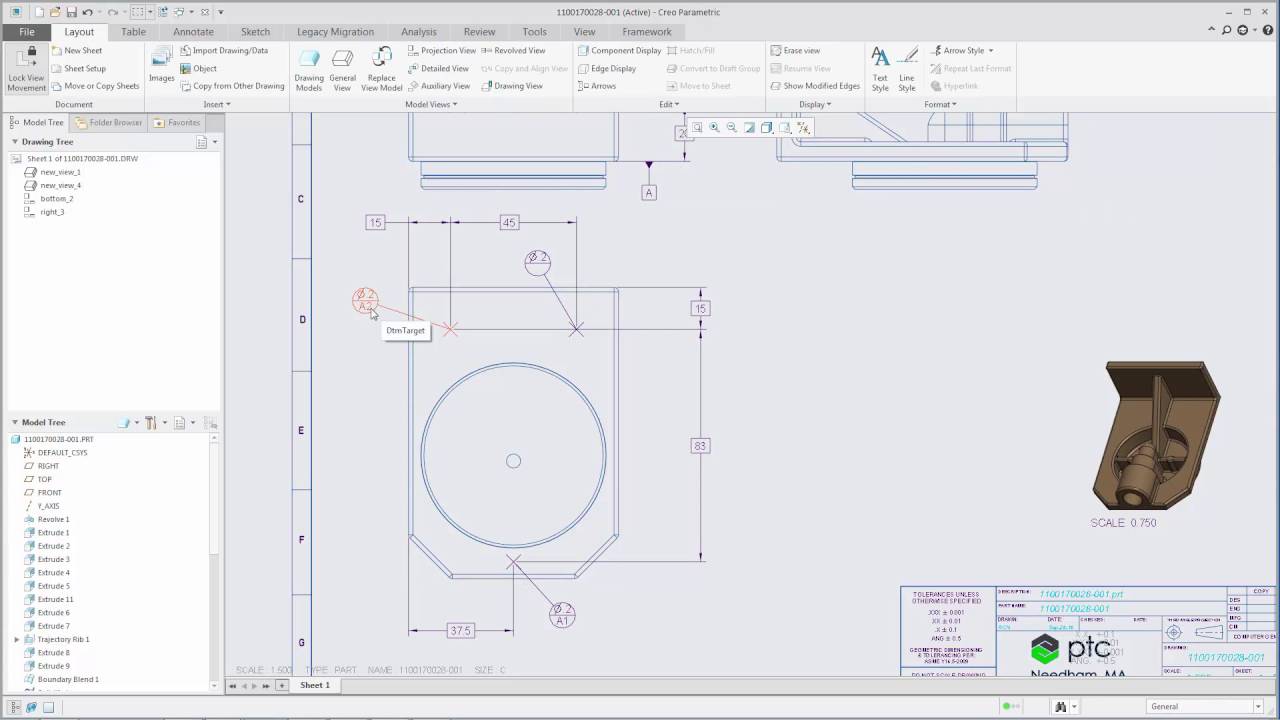Expand the Trajectory Rib 1 tree node
Viewport: 1280px width, 720px height.
tap(17, 639)
